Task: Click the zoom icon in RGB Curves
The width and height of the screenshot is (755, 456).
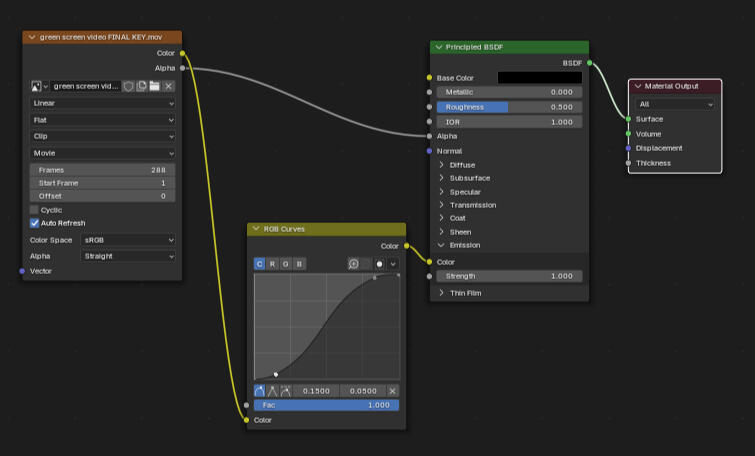Action: [354, 264]
